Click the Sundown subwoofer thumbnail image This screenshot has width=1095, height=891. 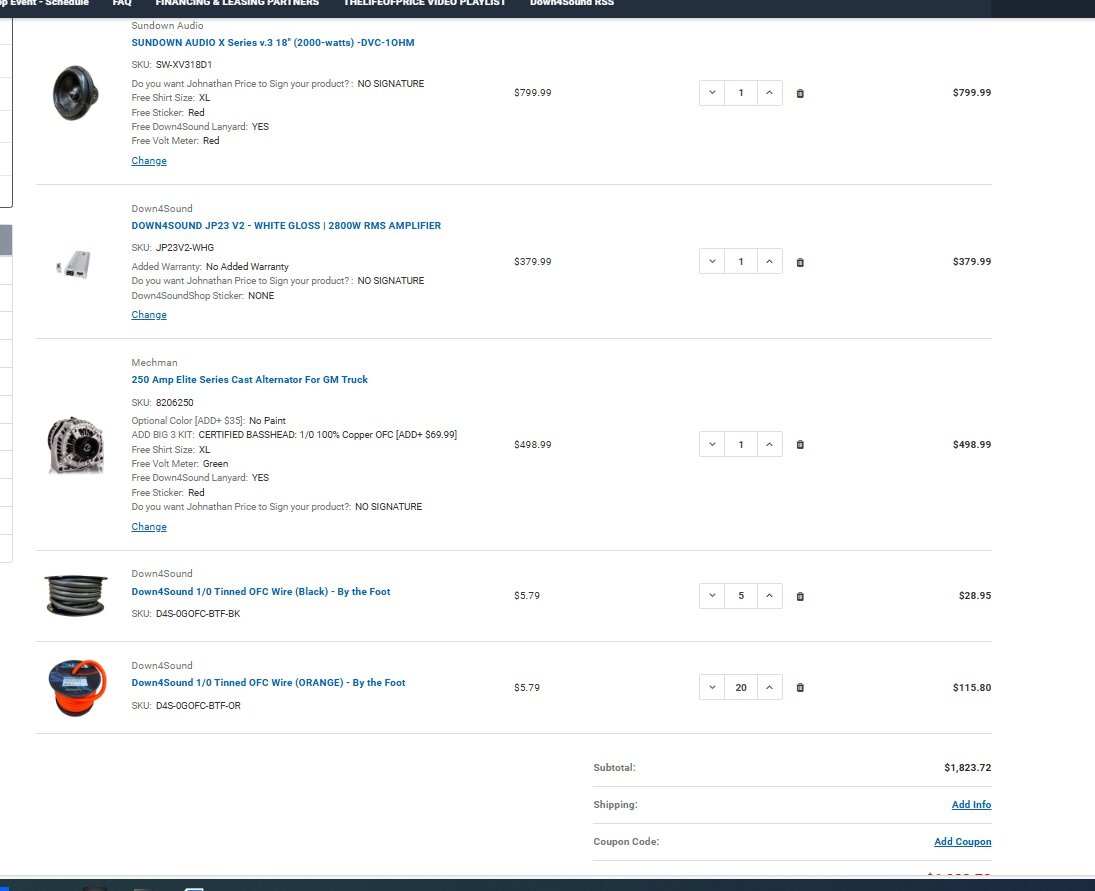pos(75,93)
